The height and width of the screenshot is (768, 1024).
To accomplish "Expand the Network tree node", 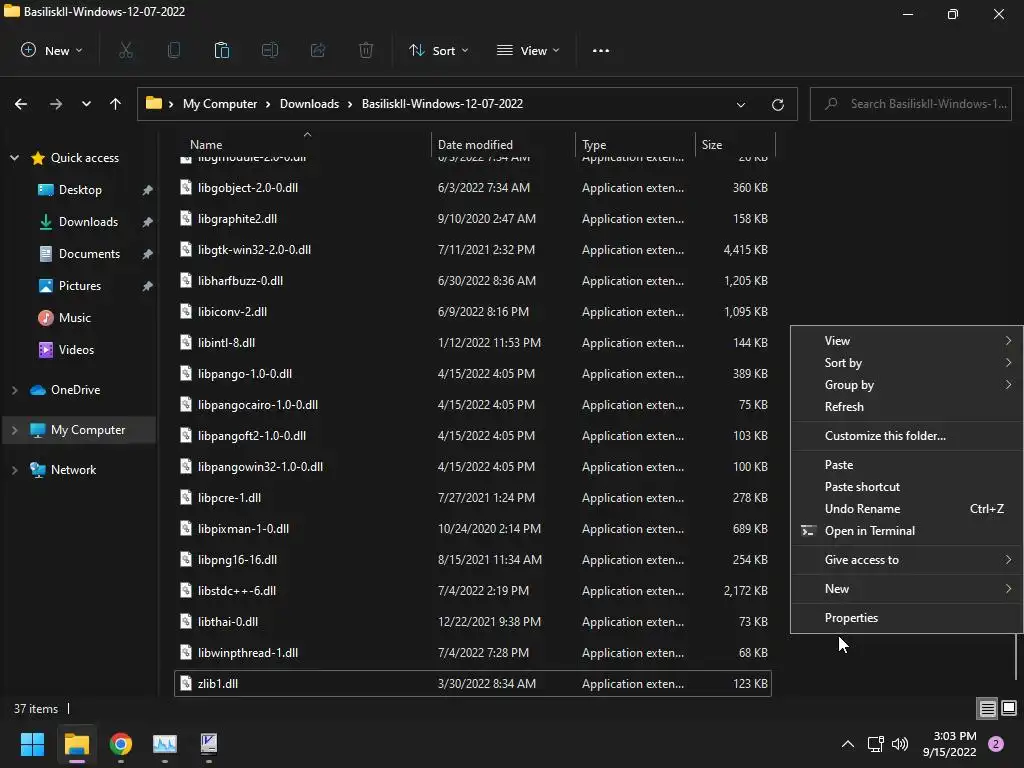I will coord(14,470).
